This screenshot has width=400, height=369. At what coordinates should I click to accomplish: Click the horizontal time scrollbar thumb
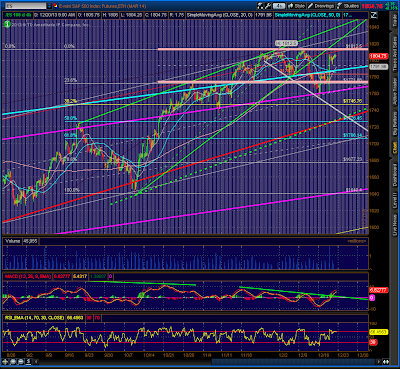(x=294, y=362)
